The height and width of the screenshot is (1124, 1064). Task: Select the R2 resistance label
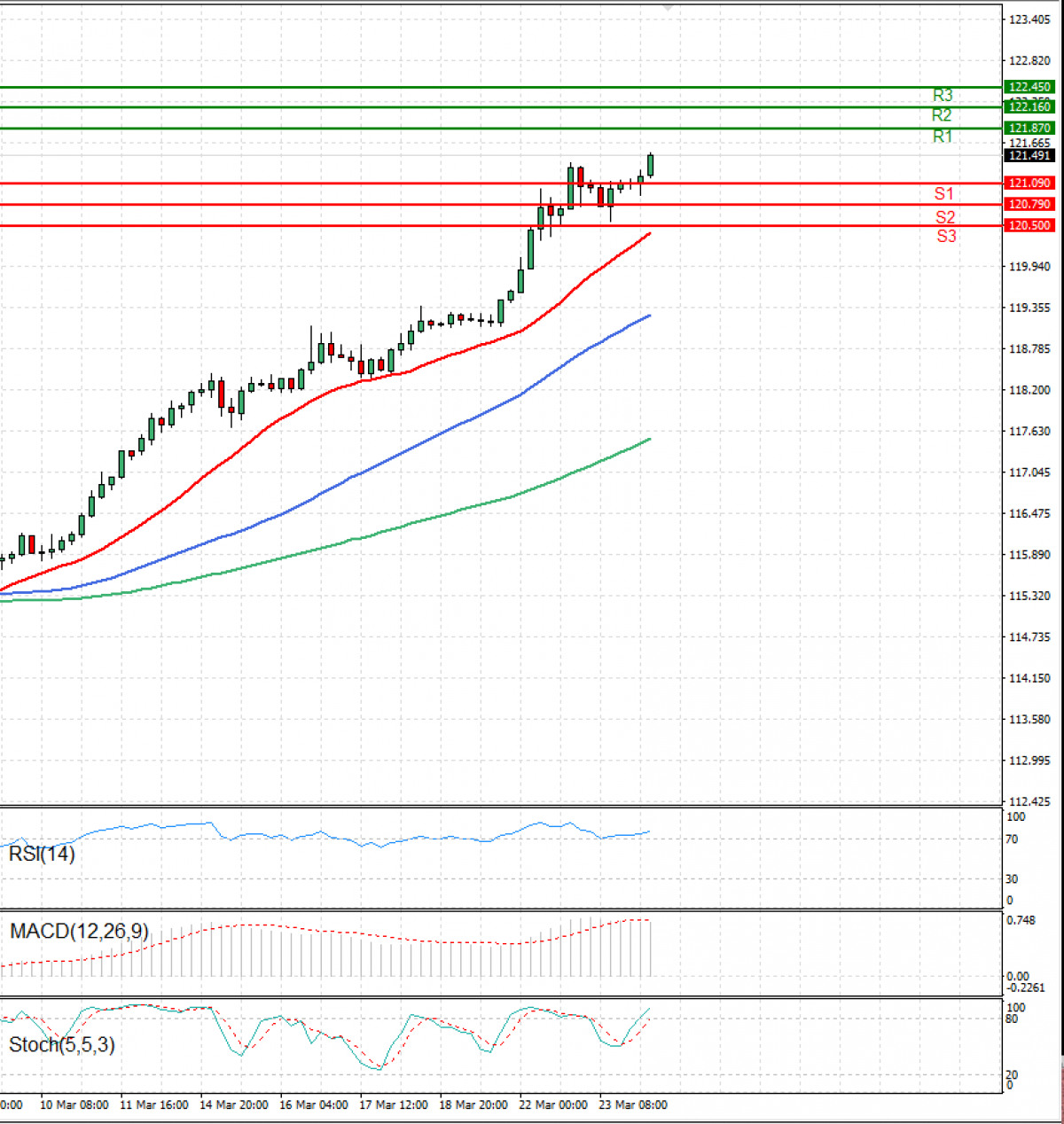(x=942, y=115)
